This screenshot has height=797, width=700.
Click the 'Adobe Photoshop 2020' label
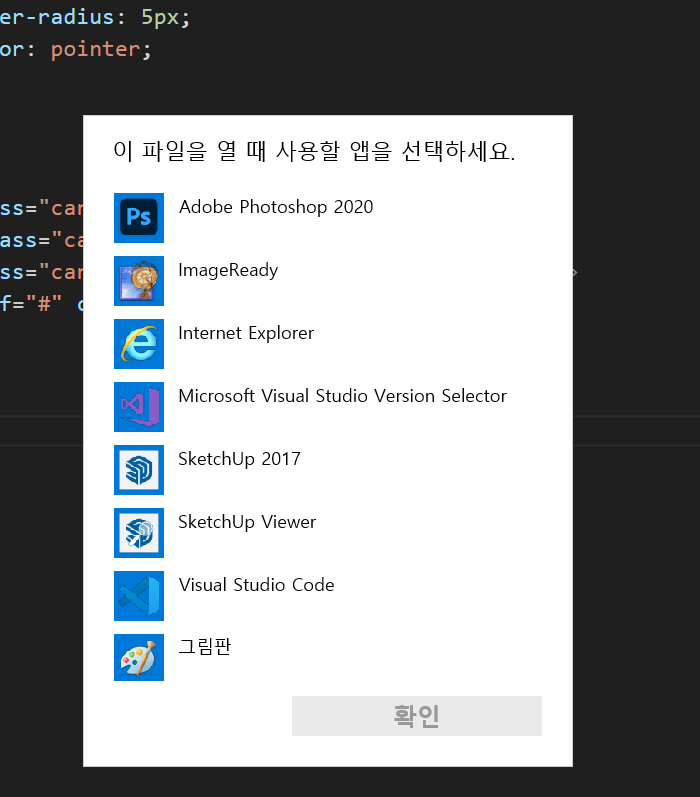pos(276,207)
